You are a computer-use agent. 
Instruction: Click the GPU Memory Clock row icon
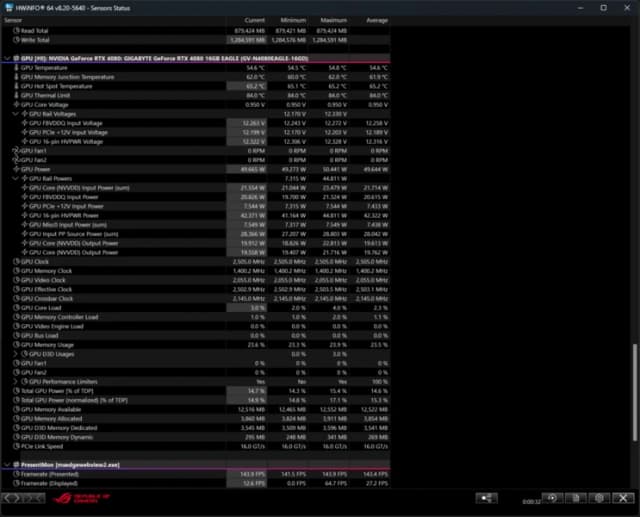pos(16,271)
